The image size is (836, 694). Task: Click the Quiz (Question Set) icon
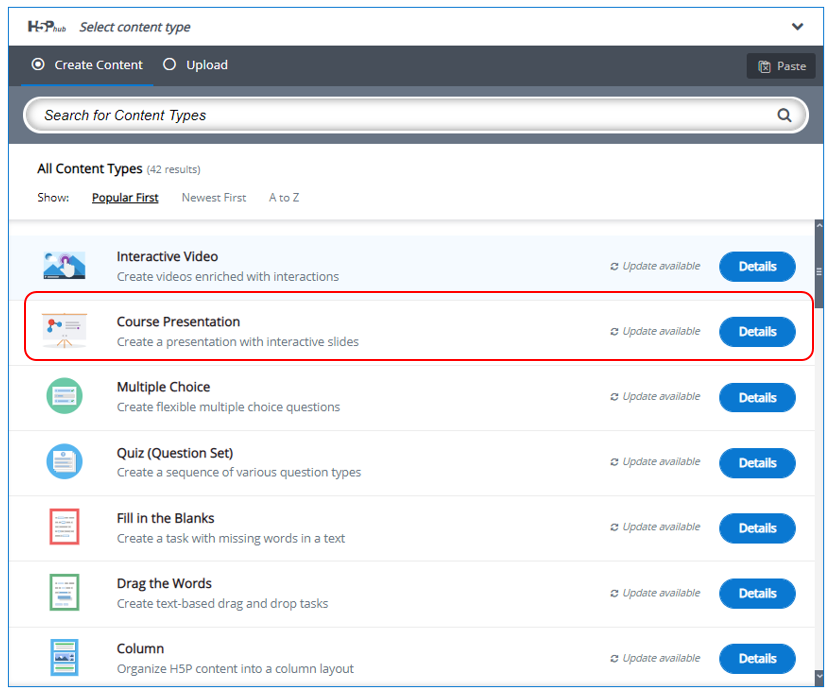point(64,462)
